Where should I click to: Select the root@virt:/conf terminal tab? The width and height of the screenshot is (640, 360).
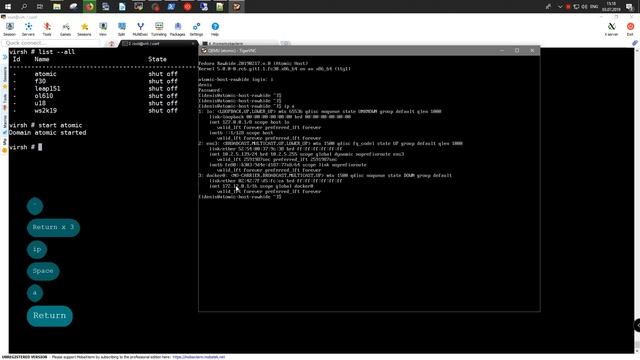click(x=158, y=43)
